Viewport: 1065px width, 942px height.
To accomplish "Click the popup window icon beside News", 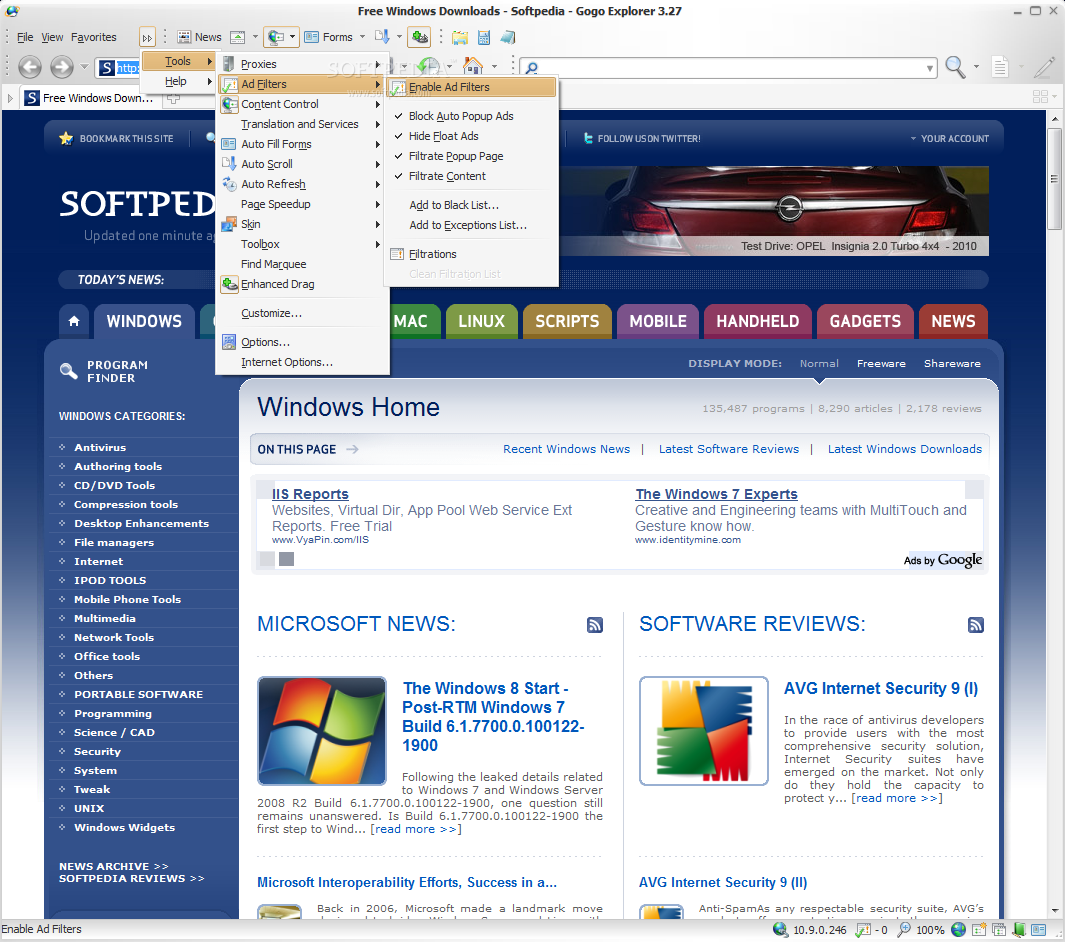I will (237, 37).
